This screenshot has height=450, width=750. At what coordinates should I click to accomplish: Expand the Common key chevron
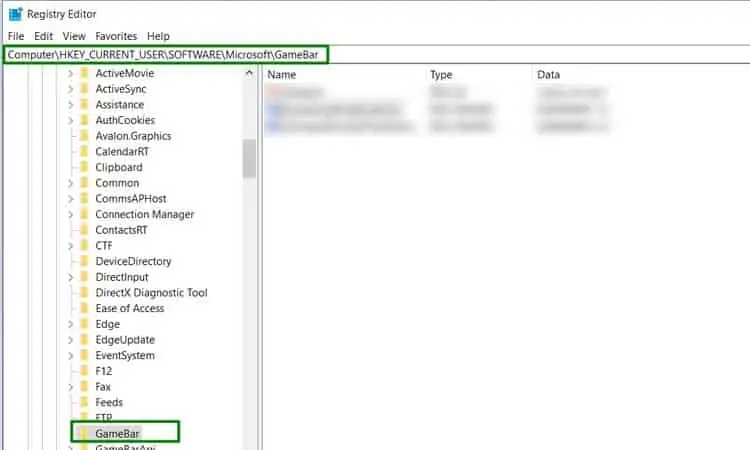pyautogui.click(x=70, y=183)
